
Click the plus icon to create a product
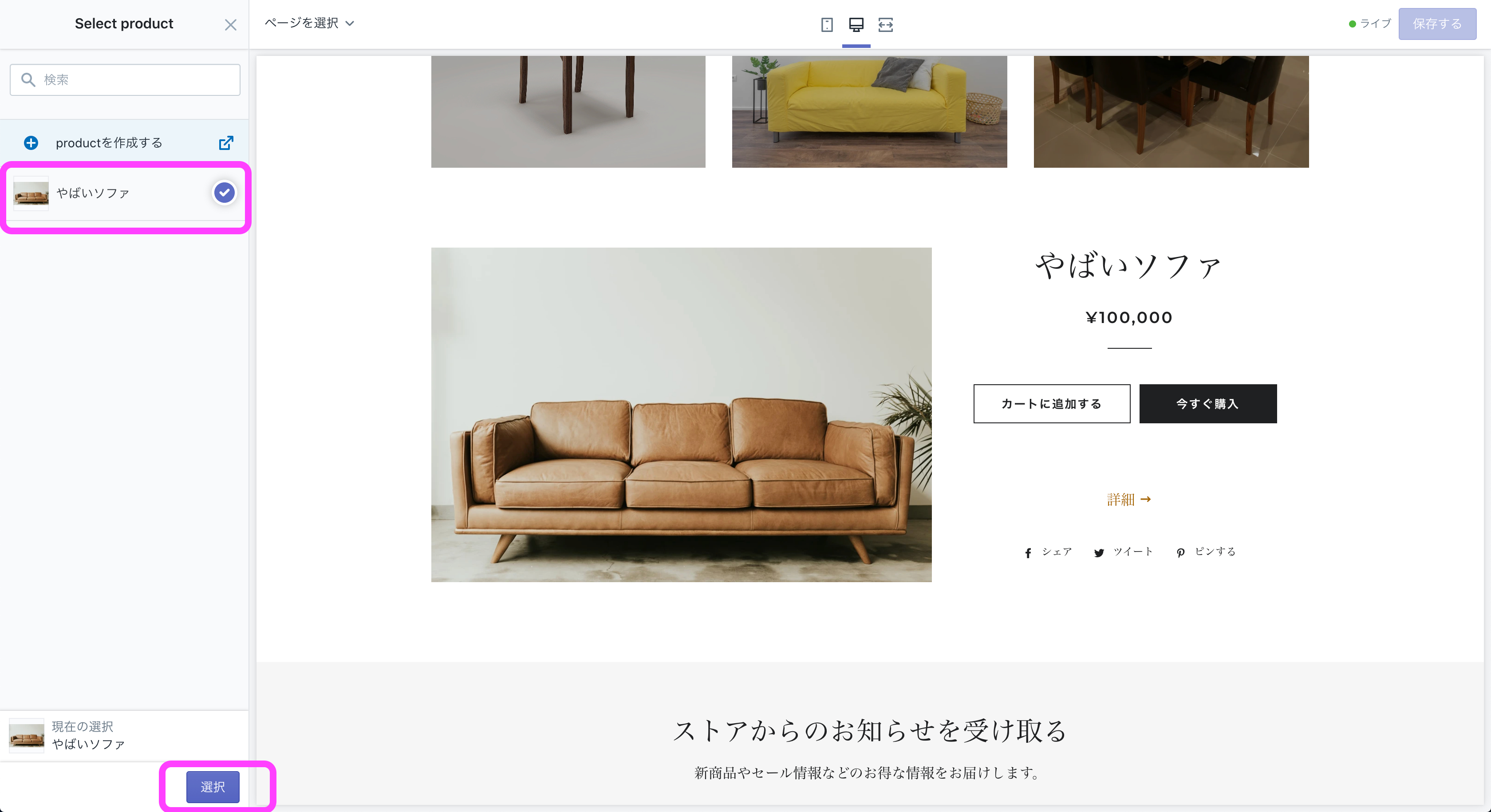(31, 142)
